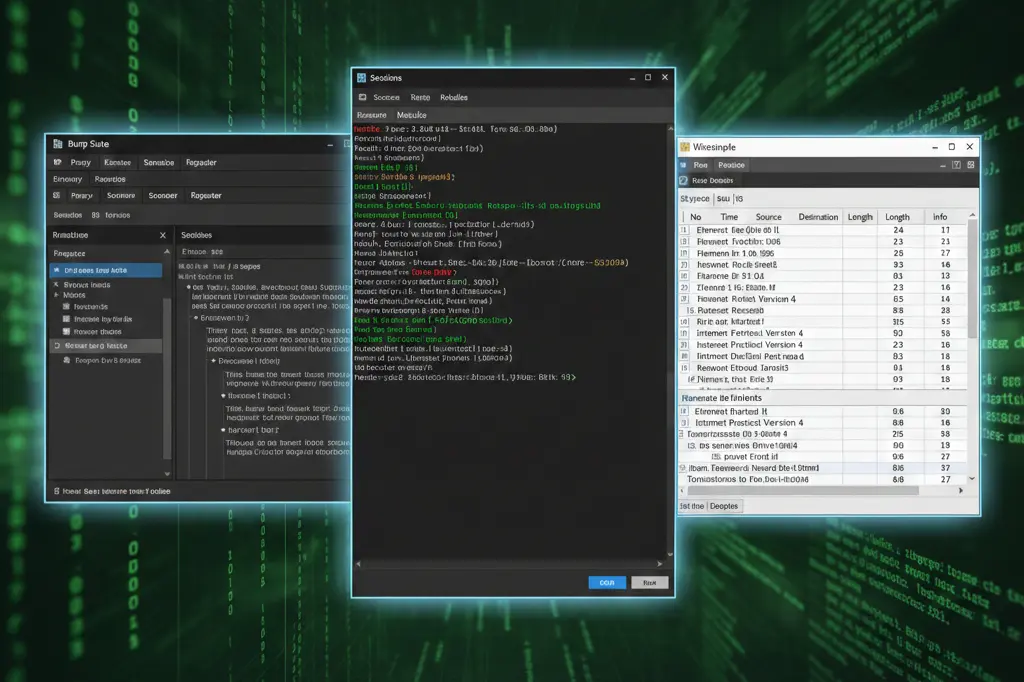Click the small icon left of the Porary tab
Screen dimensions: 1024x682
[x=56, y=195]
